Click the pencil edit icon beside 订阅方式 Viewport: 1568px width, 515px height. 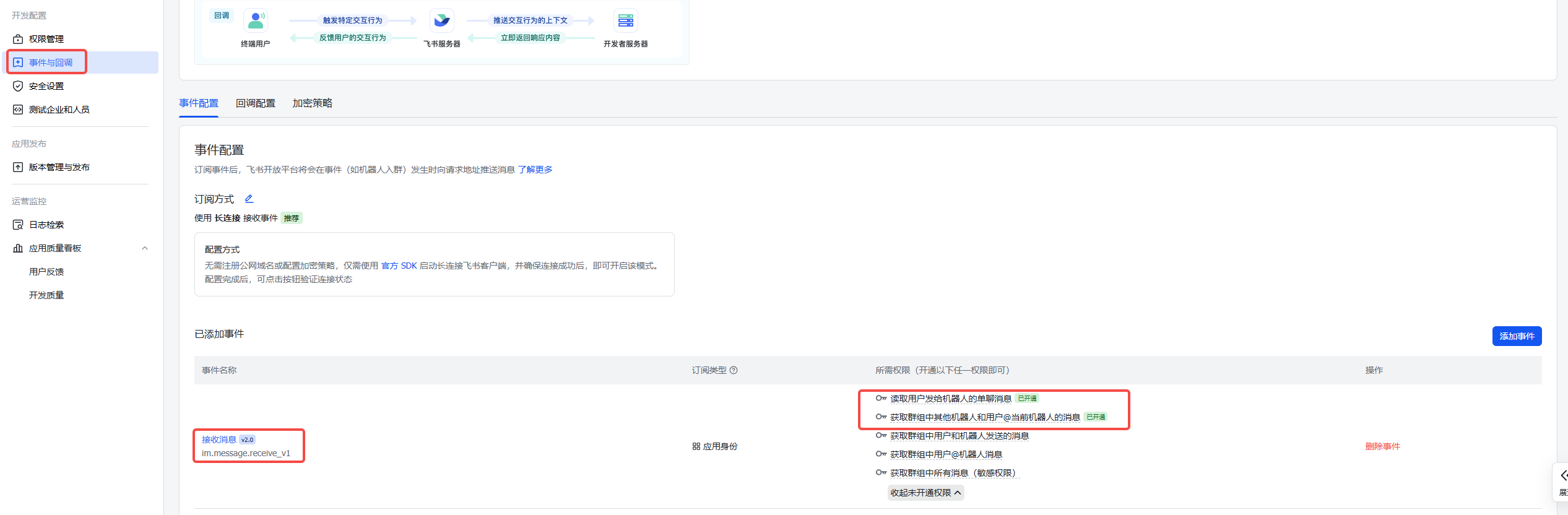click(x=249, y=199)
